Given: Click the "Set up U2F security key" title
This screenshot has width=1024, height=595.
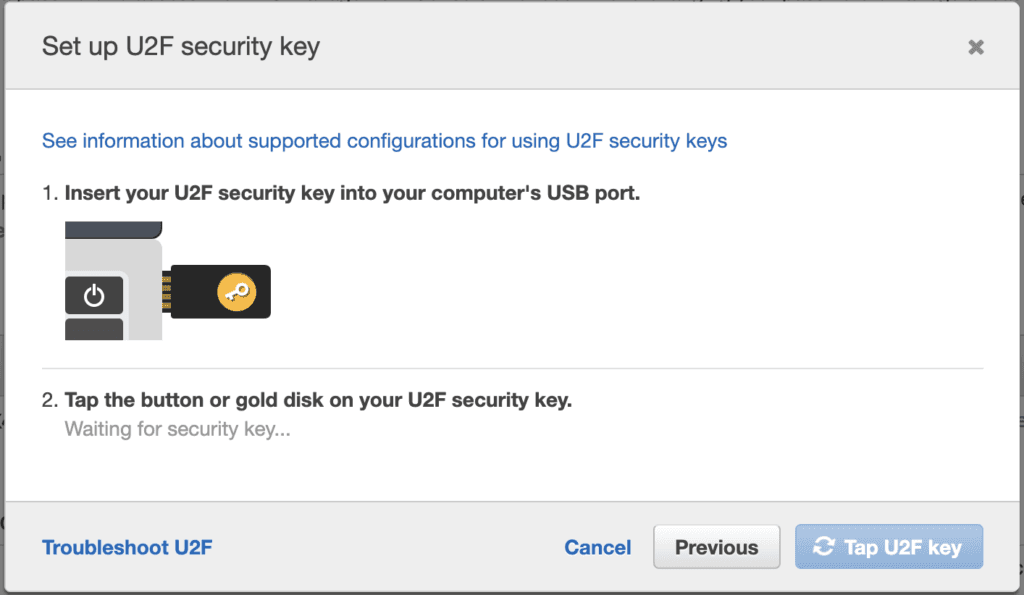Looking at the screenshot, I should point(181,47).
